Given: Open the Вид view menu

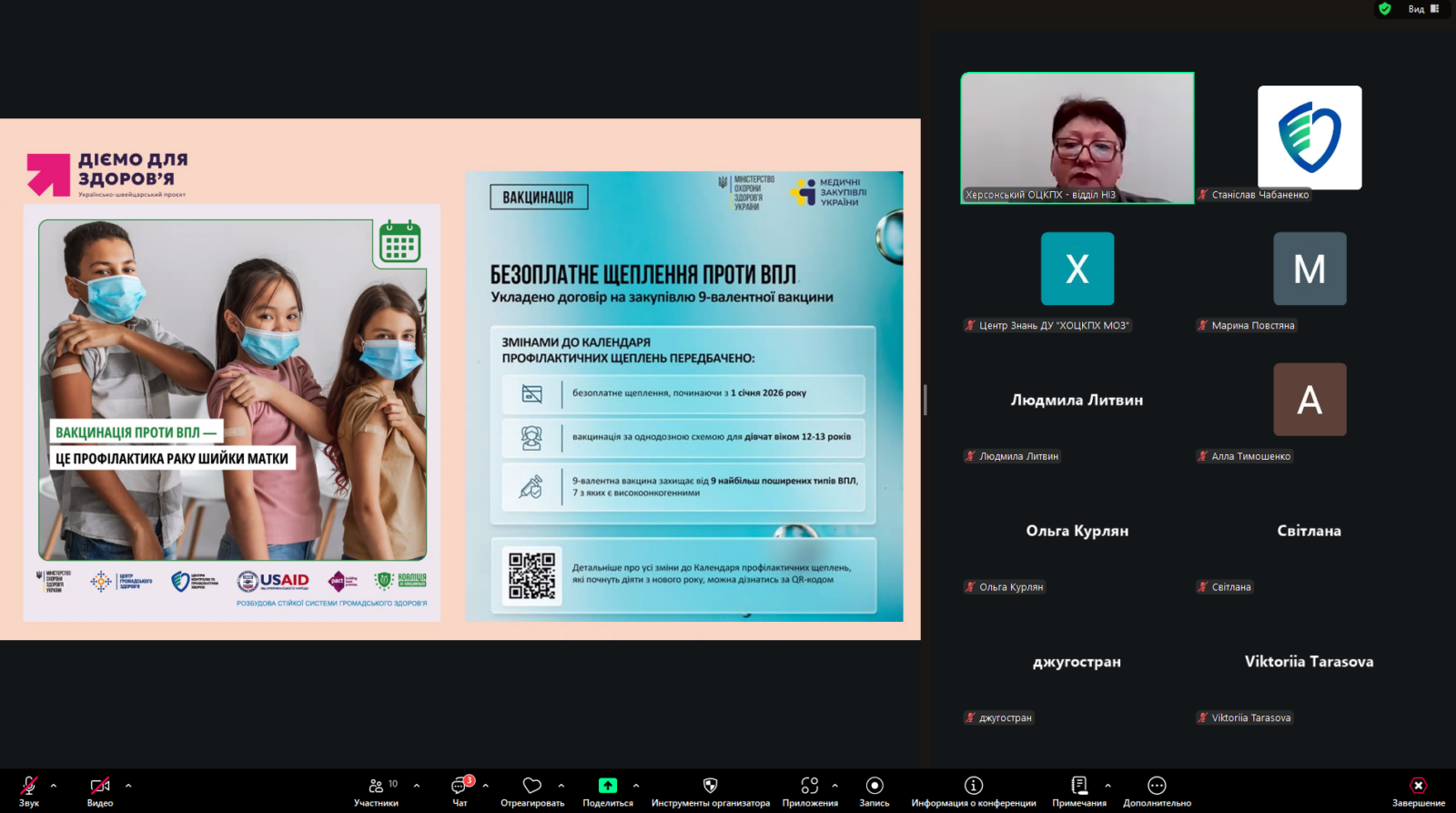Looking at the screenshot, I should point(1423,9).
